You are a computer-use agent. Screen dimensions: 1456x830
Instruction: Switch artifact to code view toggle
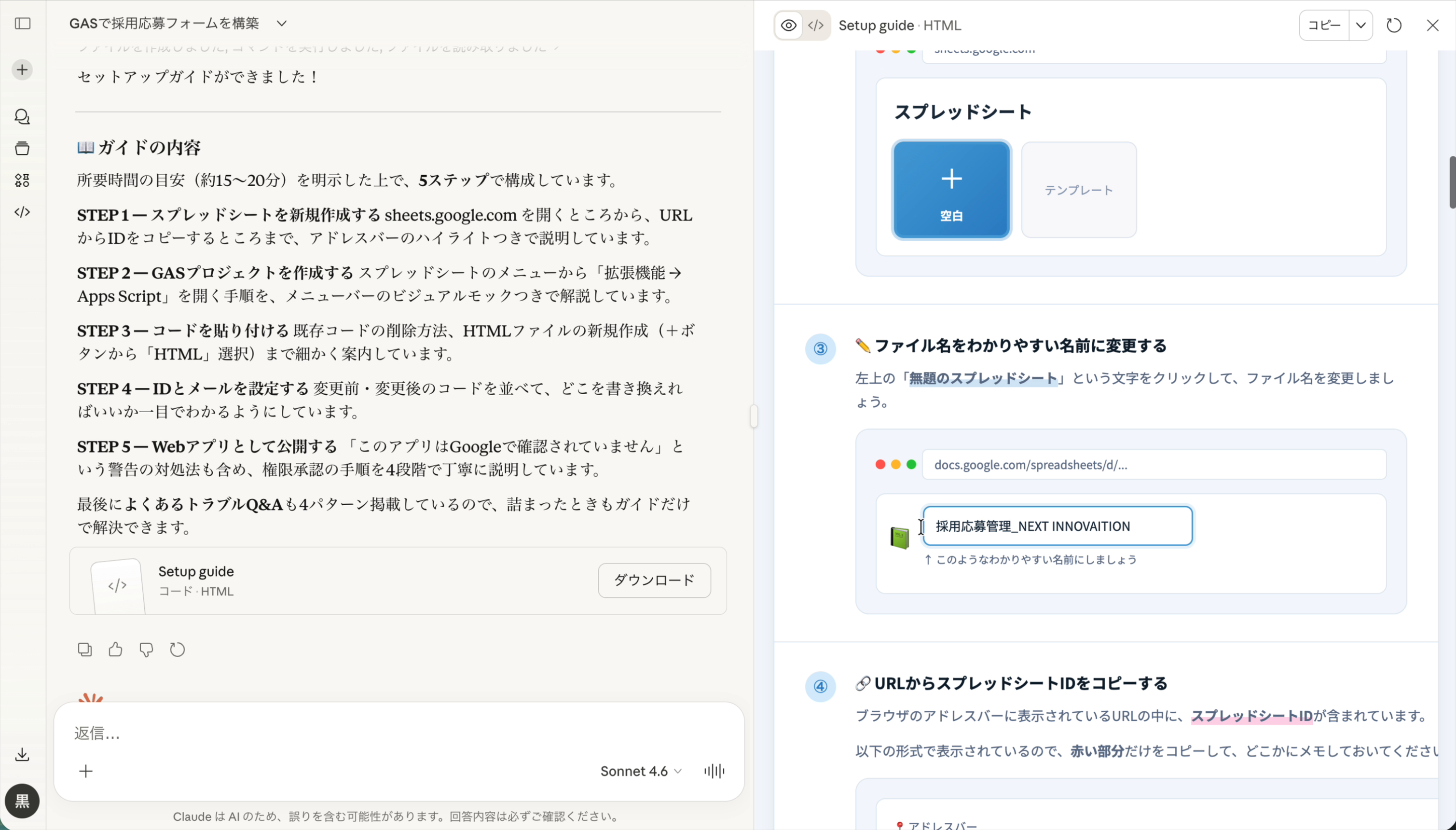point(816,25)
